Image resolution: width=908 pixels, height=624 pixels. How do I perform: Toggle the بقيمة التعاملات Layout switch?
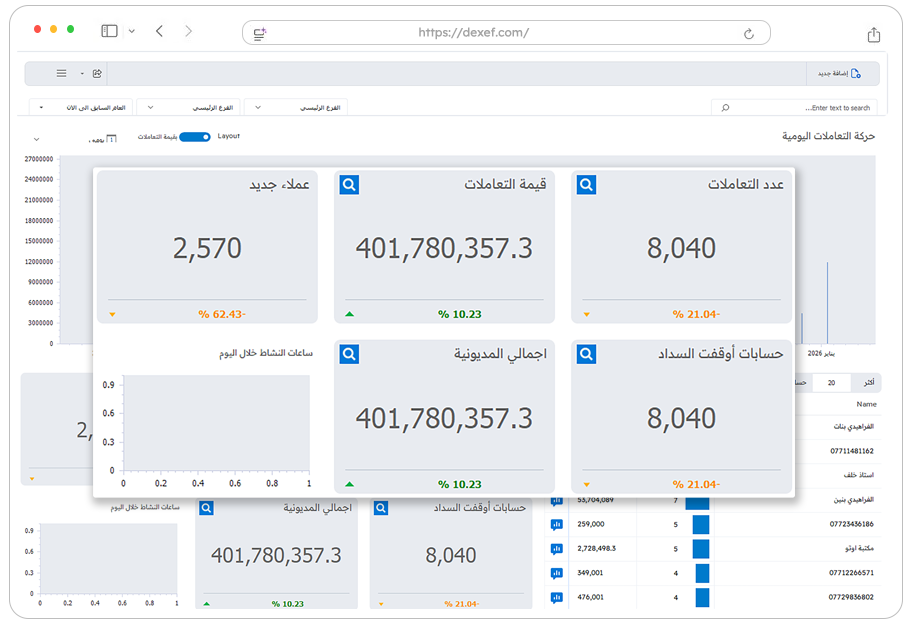point(195,137)
